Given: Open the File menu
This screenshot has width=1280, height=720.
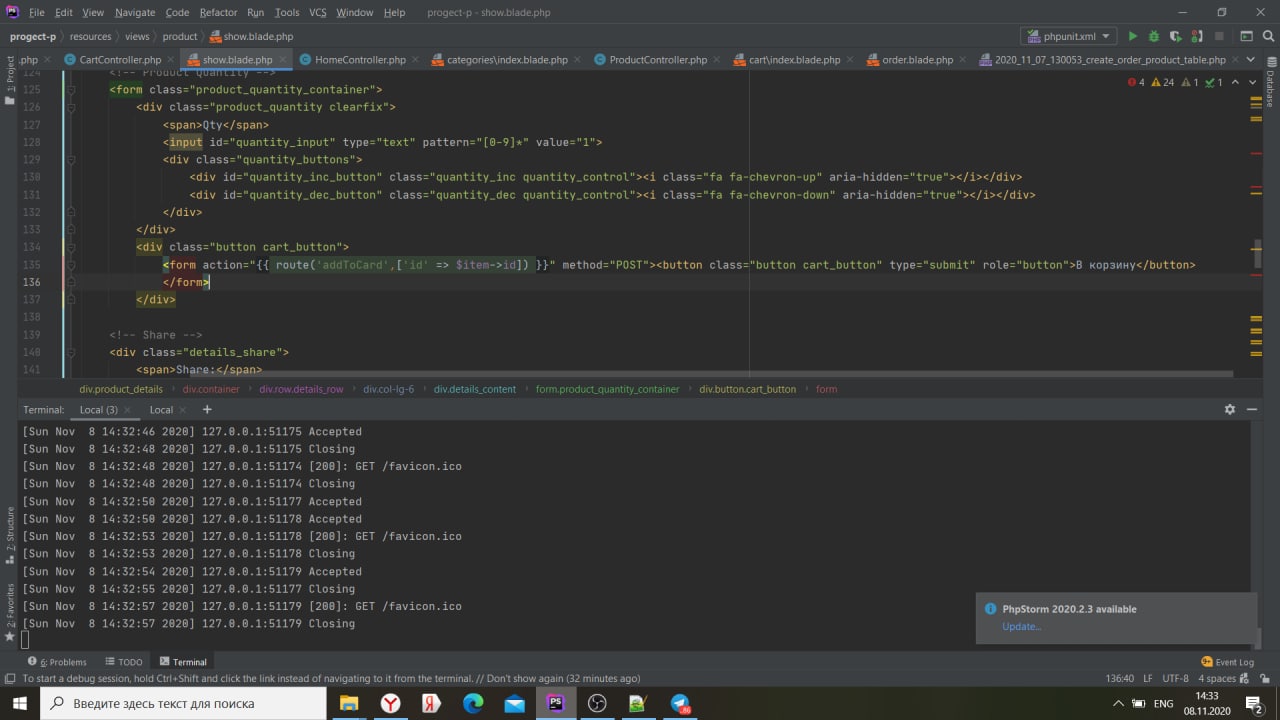Looking at the screenshot, I should pos(37,12).
